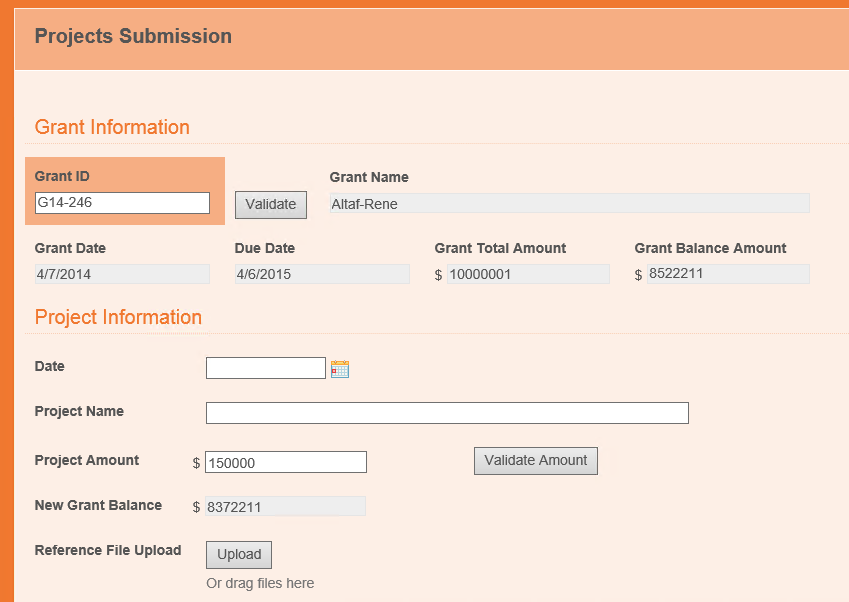Click the Grant Total Amount field
849x602 pixels.
tap(528, 274)
